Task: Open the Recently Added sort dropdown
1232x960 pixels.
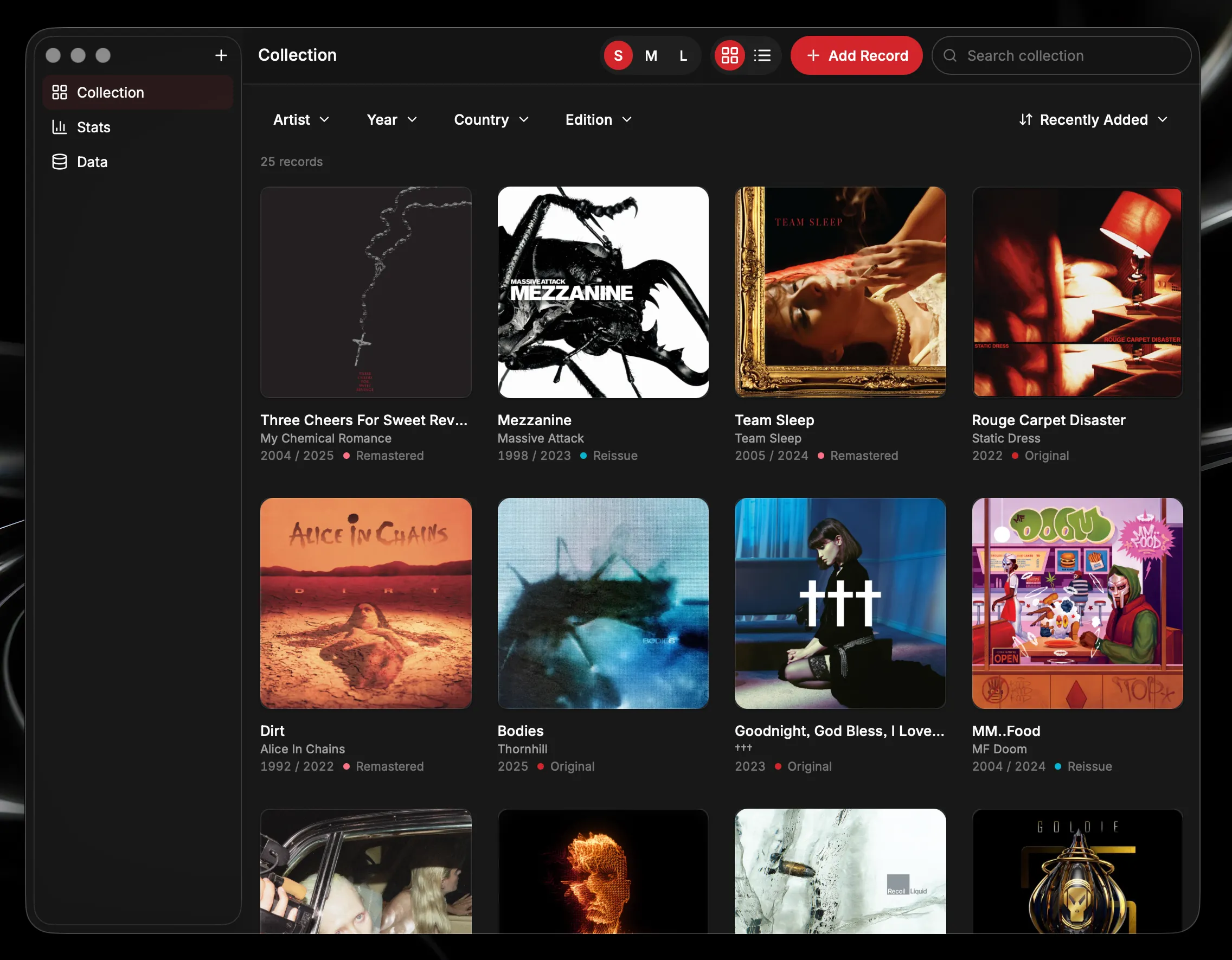Action: [x=1093, y=120]
